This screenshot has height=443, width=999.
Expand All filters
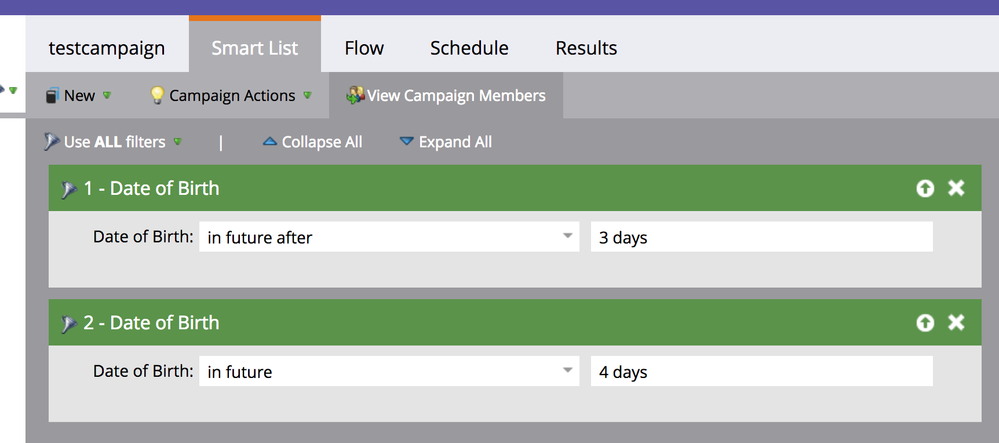click(x=445, y=142)
